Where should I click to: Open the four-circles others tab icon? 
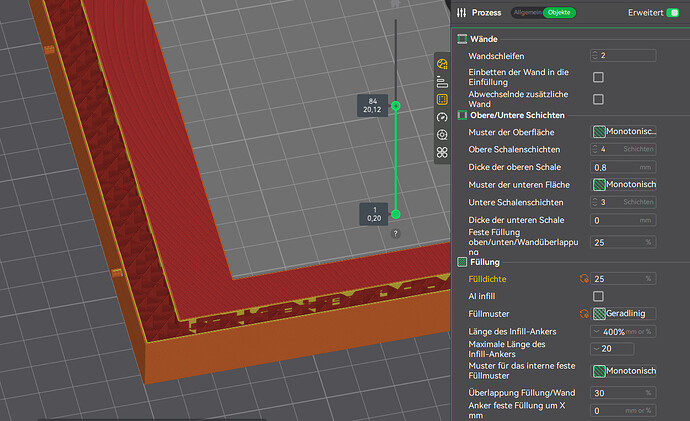[442, 152]
